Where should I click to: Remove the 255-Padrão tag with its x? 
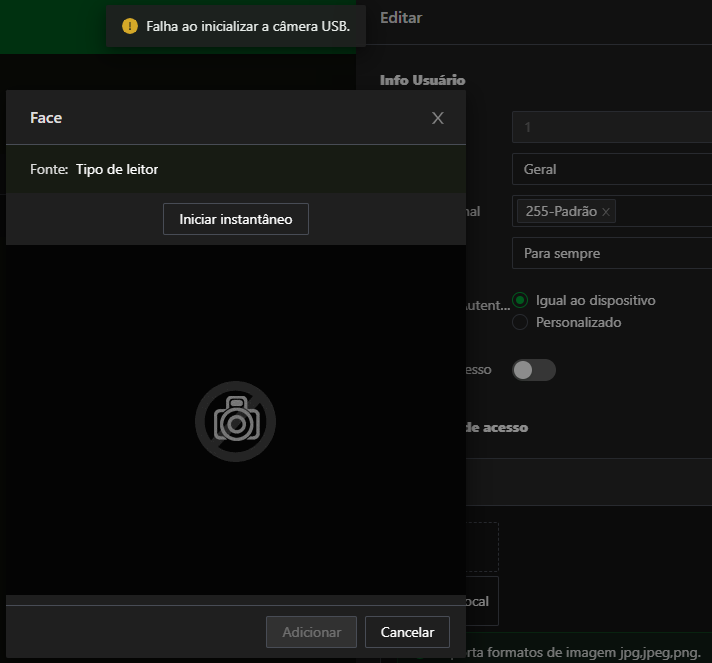pos(606,212)
